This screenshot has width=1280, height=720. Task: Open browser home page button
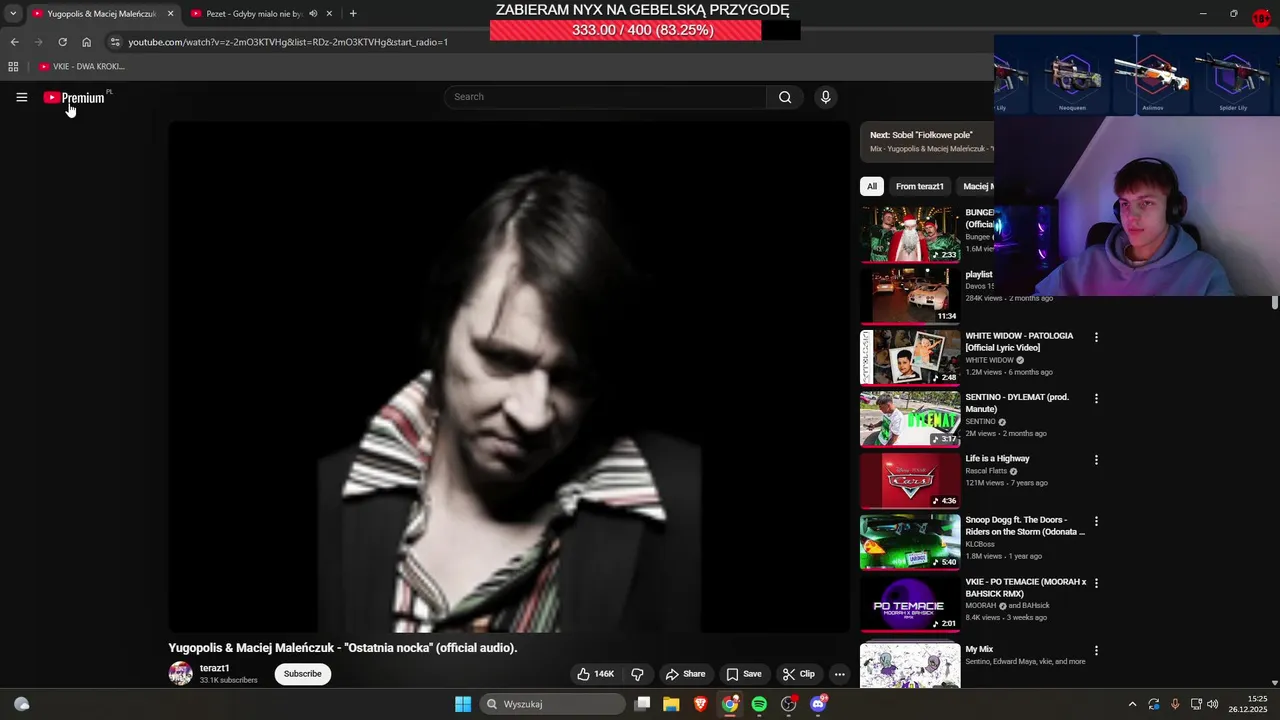(87, 42)
